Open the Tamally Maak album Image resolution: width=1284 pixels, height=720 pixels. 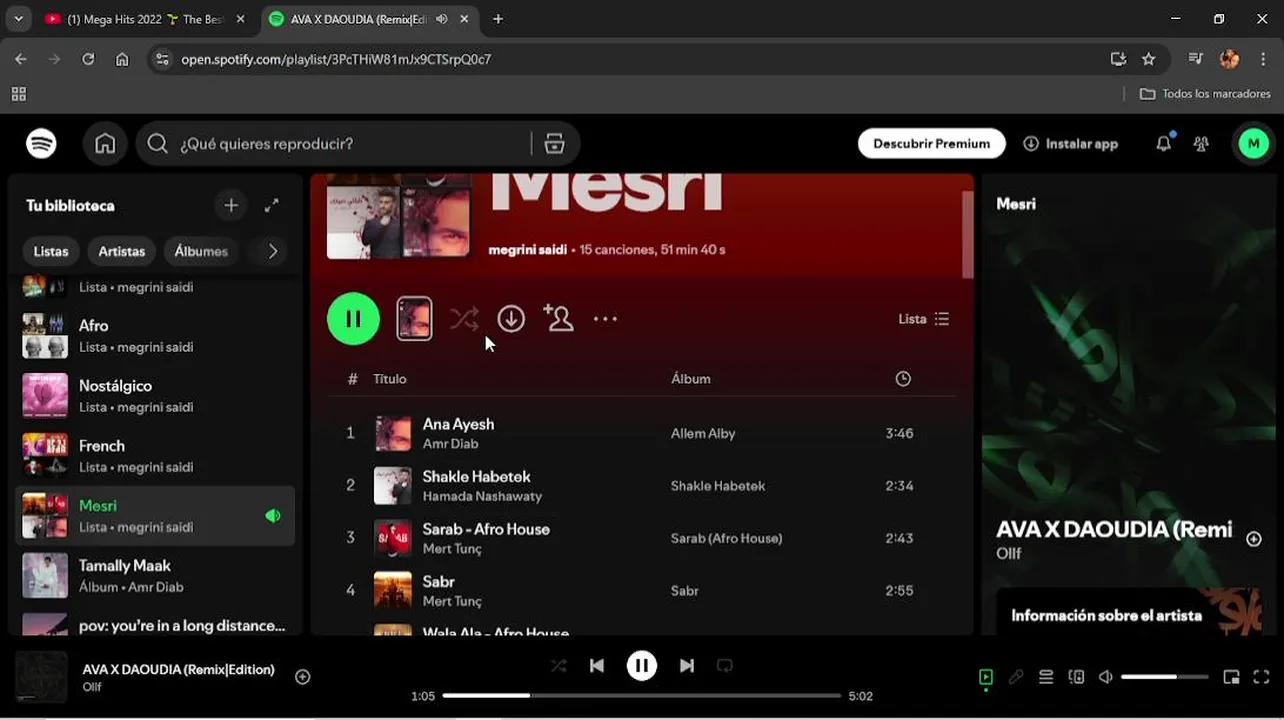(x=155, y=576)
